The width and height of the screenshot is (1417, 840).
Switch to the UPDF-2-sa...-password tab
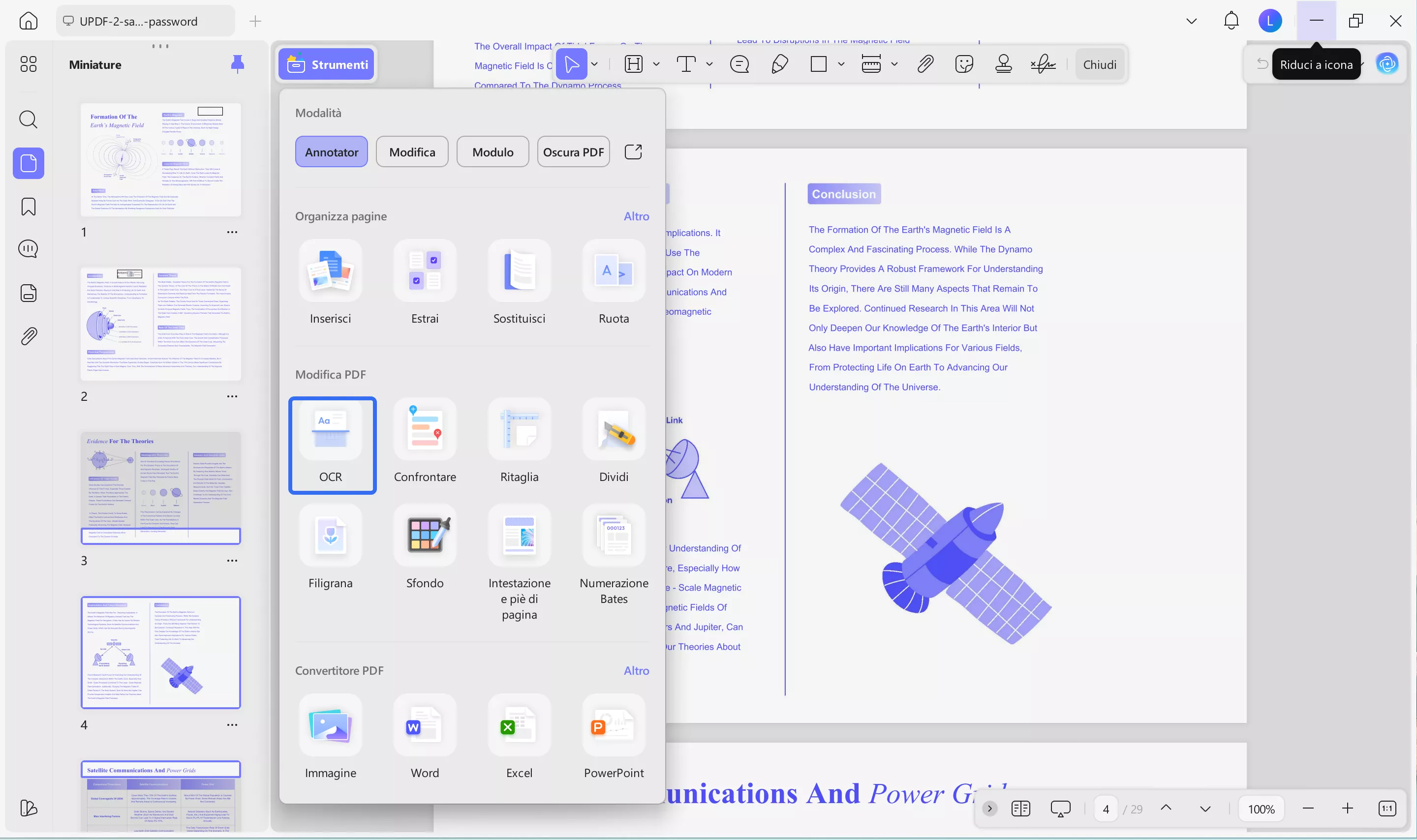[139, 22]
